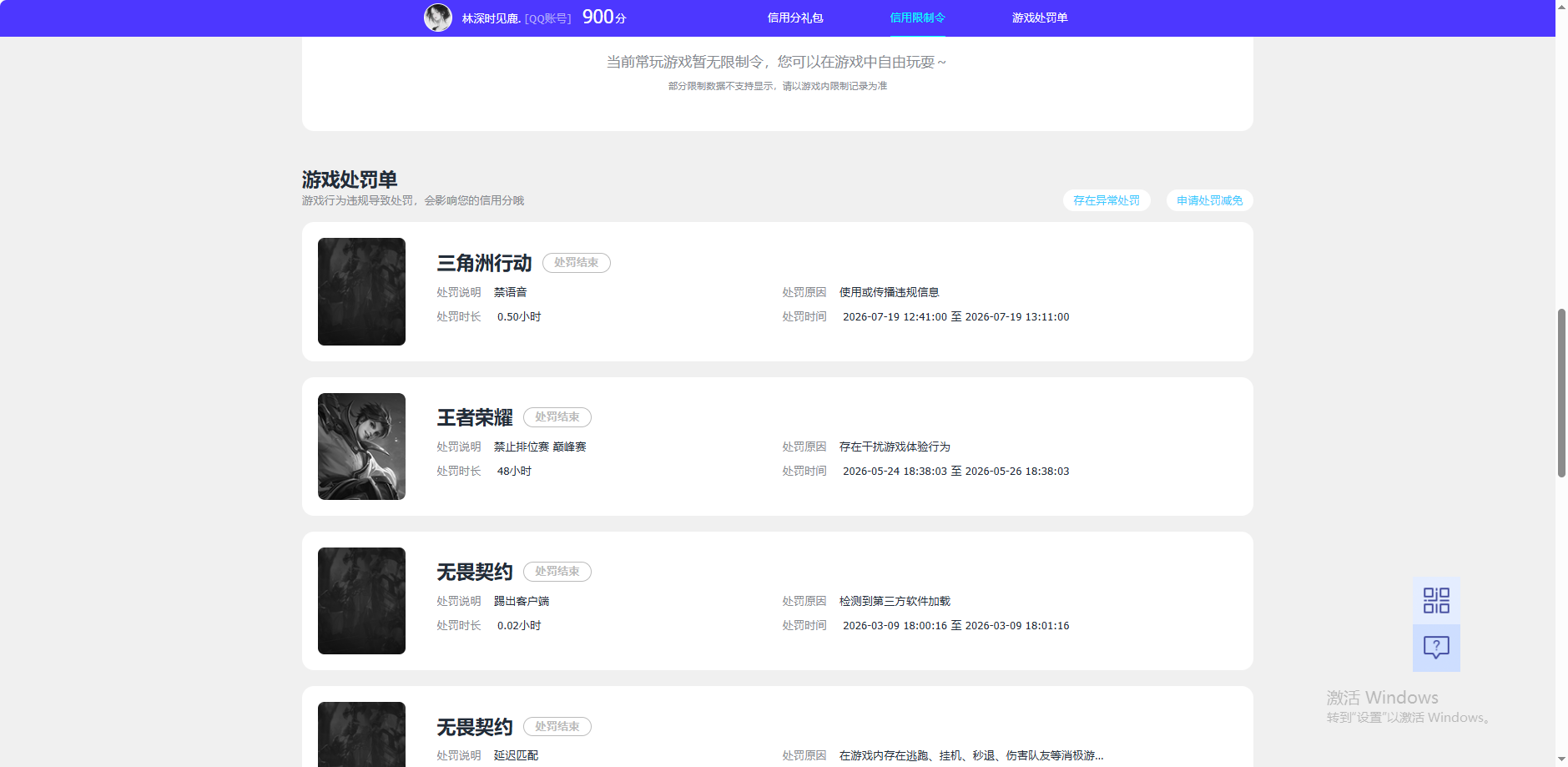Click penalty description 延迟匹配
Viewport: 1568px width, 767px height.
coord(516,755)
